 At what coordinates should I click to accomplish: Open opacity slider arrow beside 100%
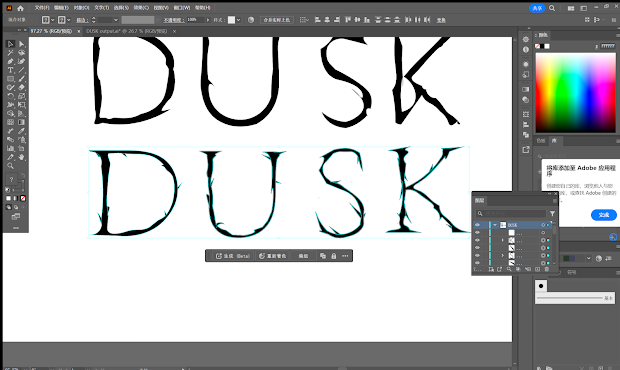[208, 20]
